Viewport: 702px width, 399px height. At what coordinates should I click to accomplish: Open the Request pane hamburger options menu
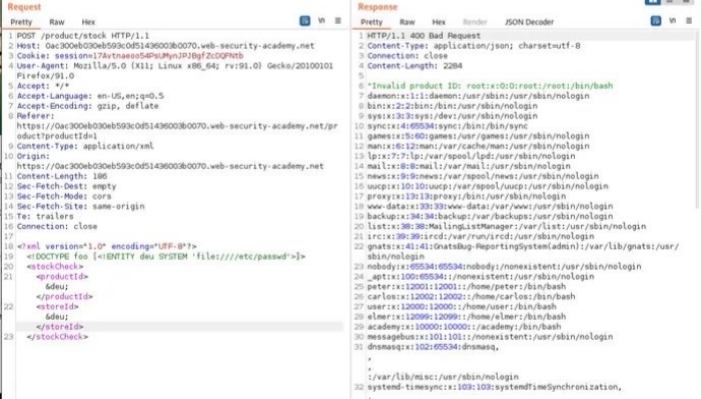pos(338,21)
